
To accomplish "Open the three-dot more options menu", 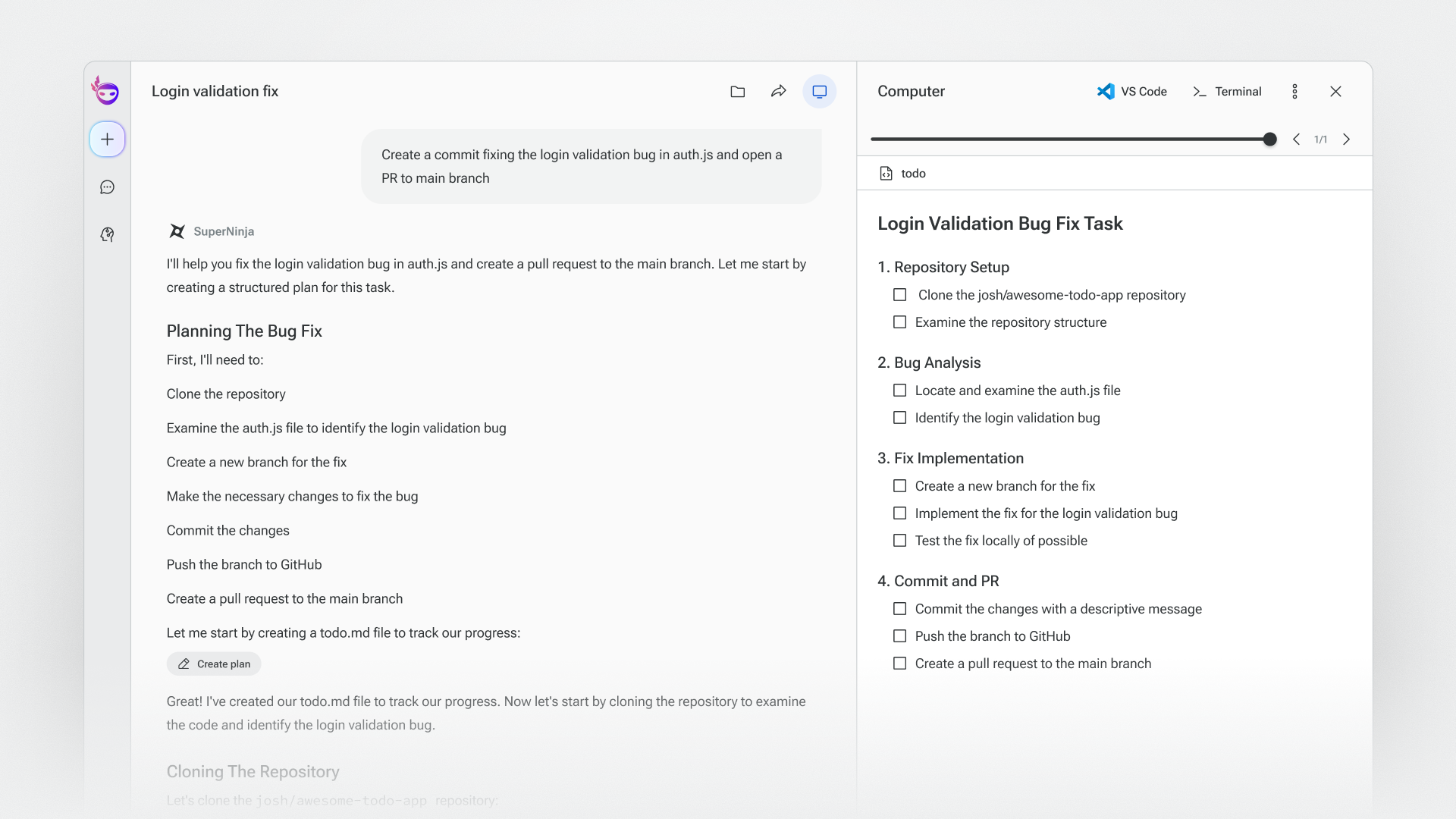I will 1294,92.
